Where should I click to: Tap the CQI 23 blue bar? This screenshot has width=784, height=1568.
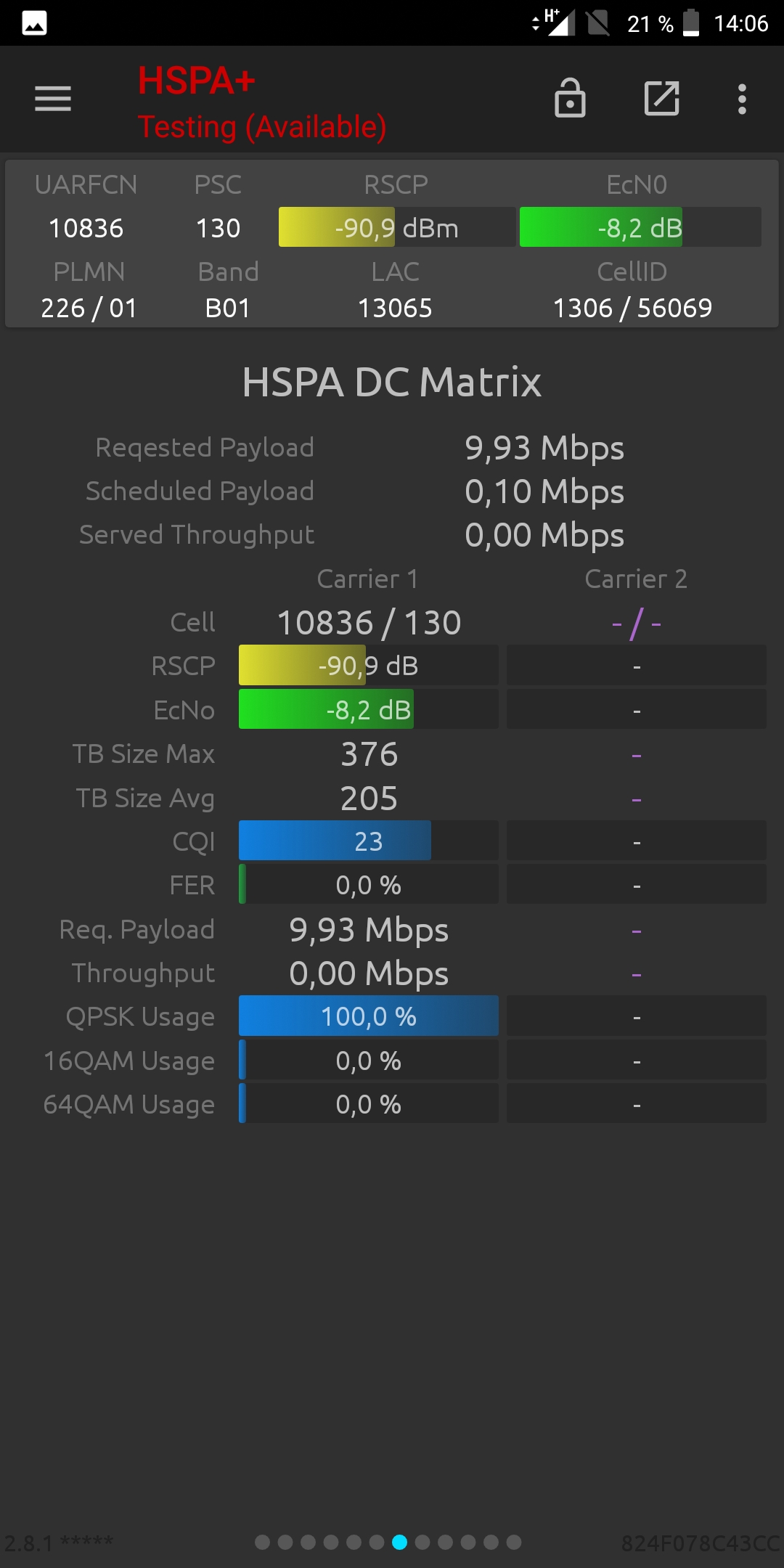369,841
